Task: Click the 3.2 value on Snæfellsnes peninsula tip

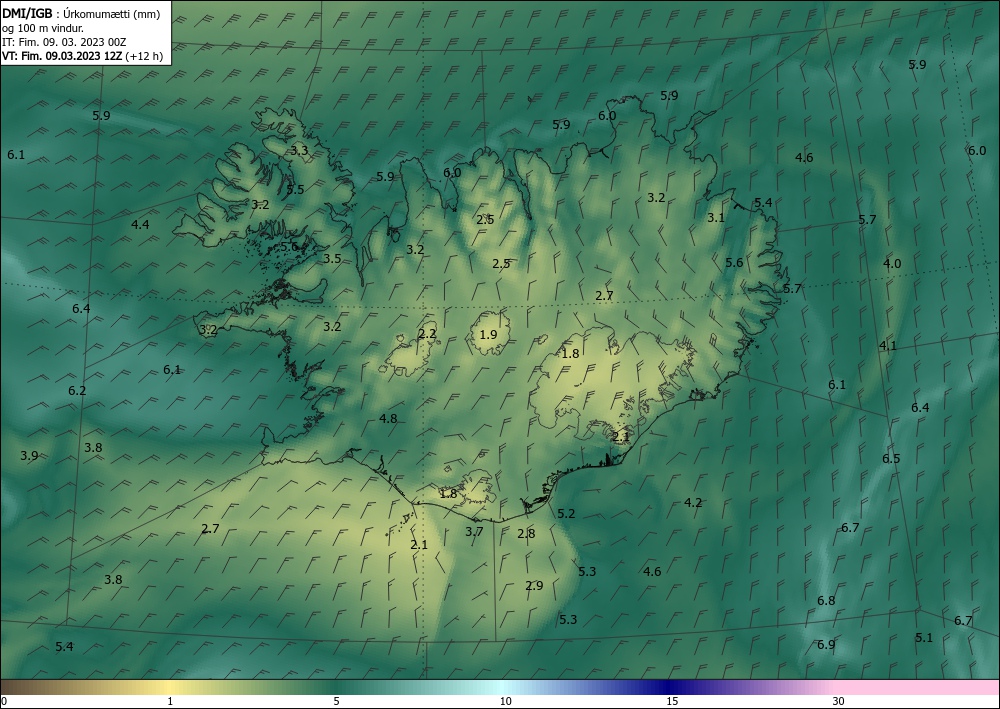Action: tap(208, 330)
